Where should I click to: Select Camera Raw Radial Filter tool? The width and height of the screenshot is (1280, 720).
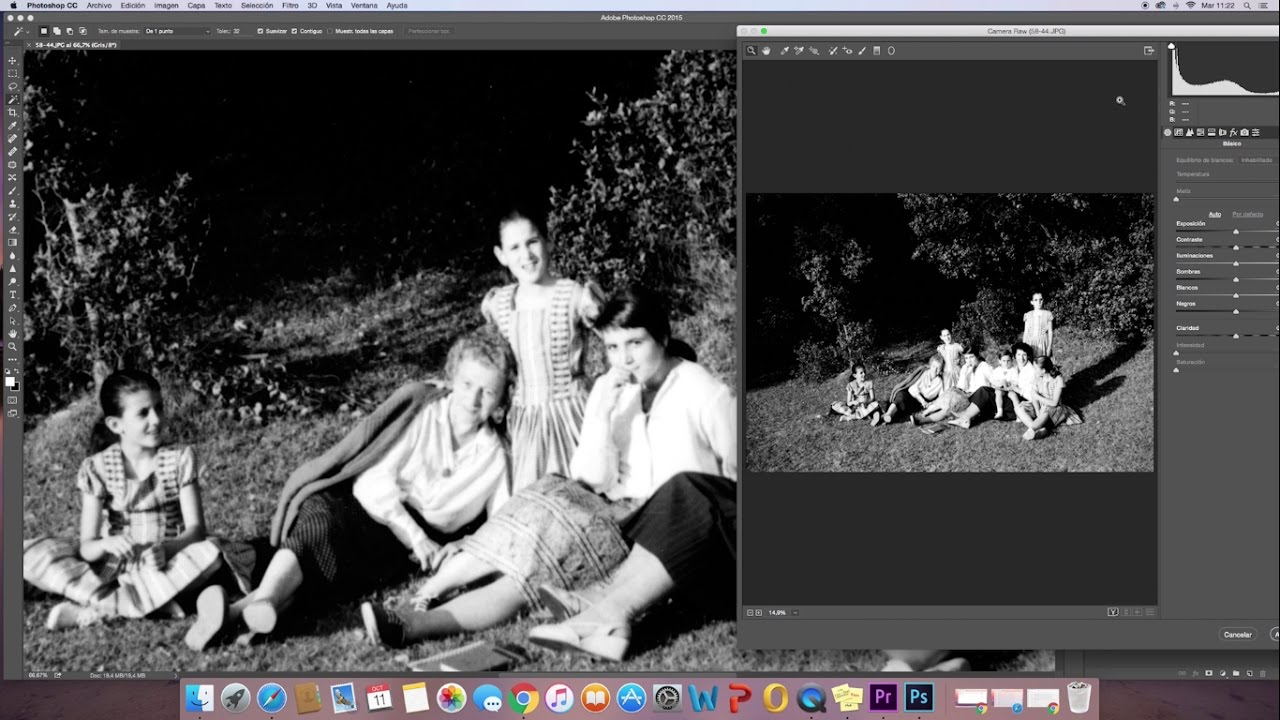(891, 50)
